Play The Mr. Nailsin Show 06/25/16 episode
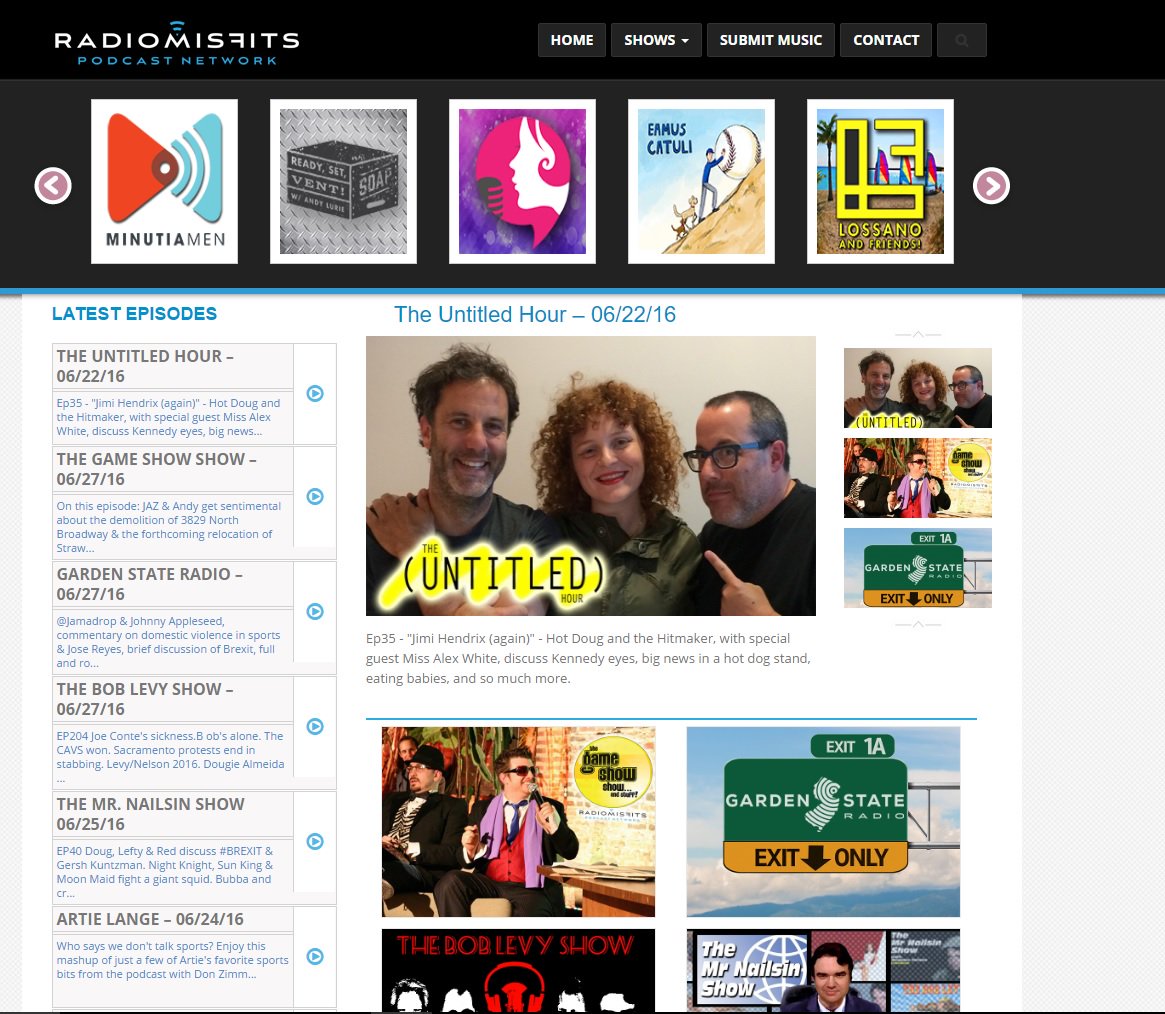This screenshot has height=1014, width=1165. [315, 842]
